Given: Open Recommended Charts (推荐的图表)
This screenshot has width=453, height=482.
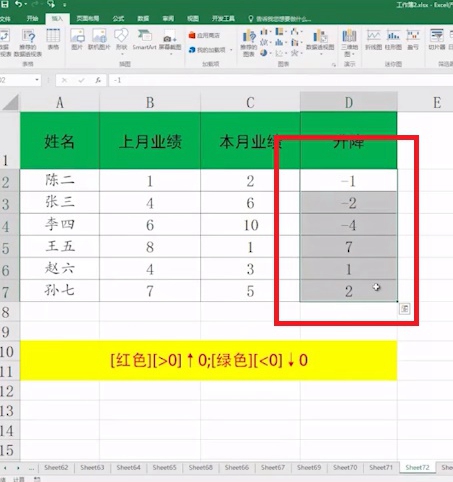Looking at the screenshot, I should (249, 43).
